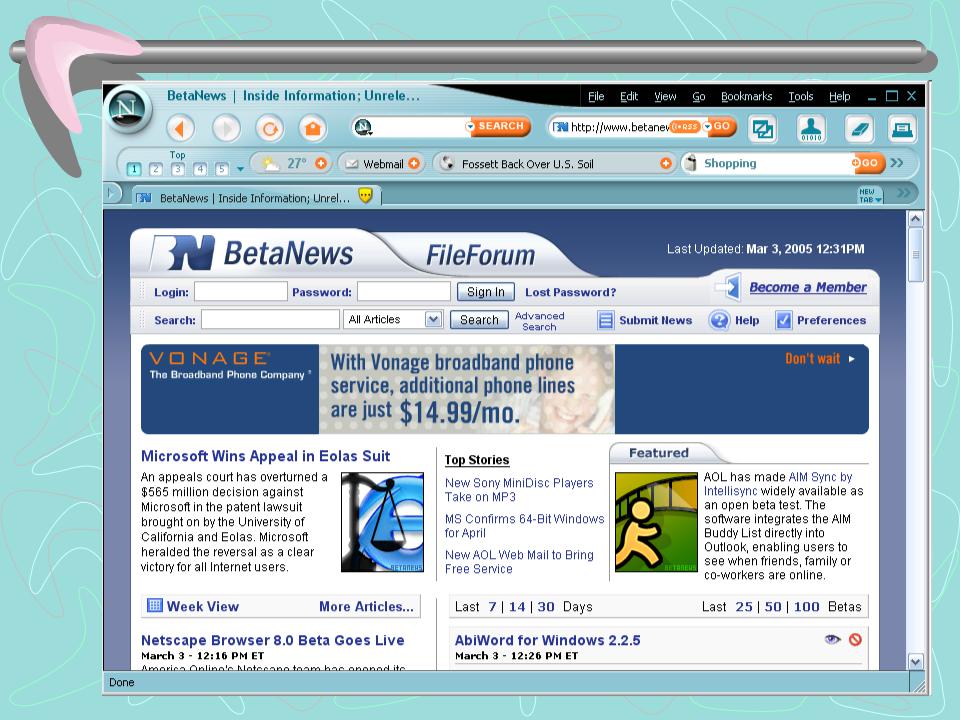Open the address bar history dropdown

click(707, 127)
